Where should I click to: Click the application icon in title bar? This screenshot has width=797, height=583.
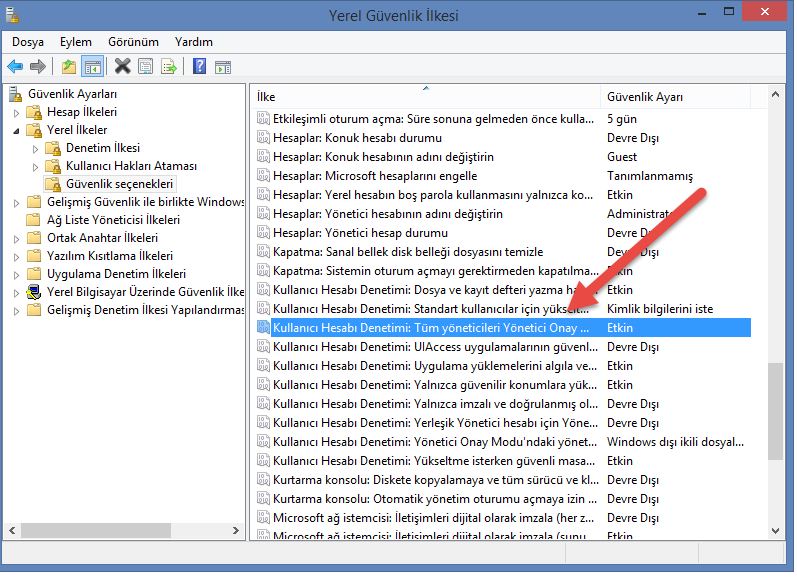pos(12,15)
